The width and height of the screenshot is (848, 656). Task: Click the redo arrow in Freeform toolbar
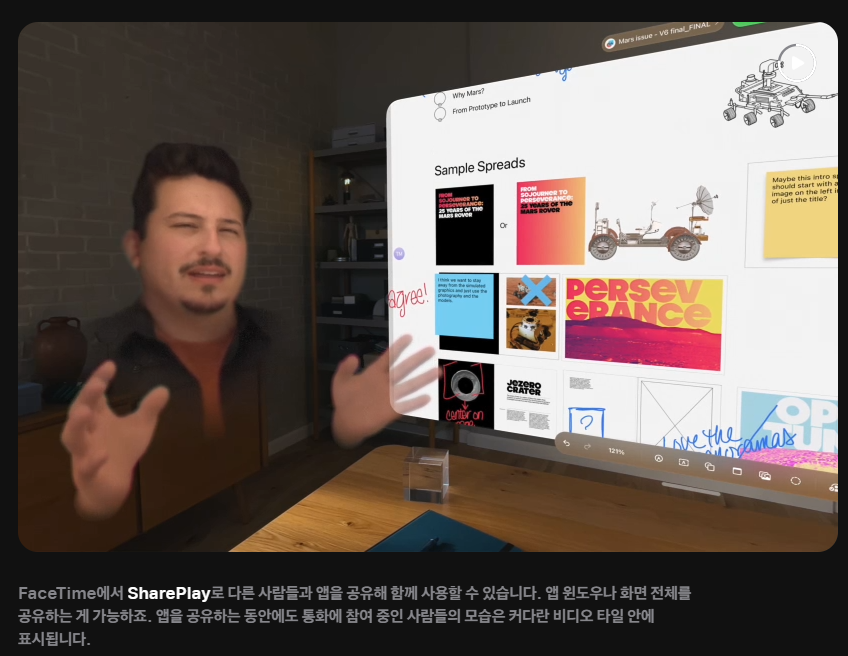[587, 447]
